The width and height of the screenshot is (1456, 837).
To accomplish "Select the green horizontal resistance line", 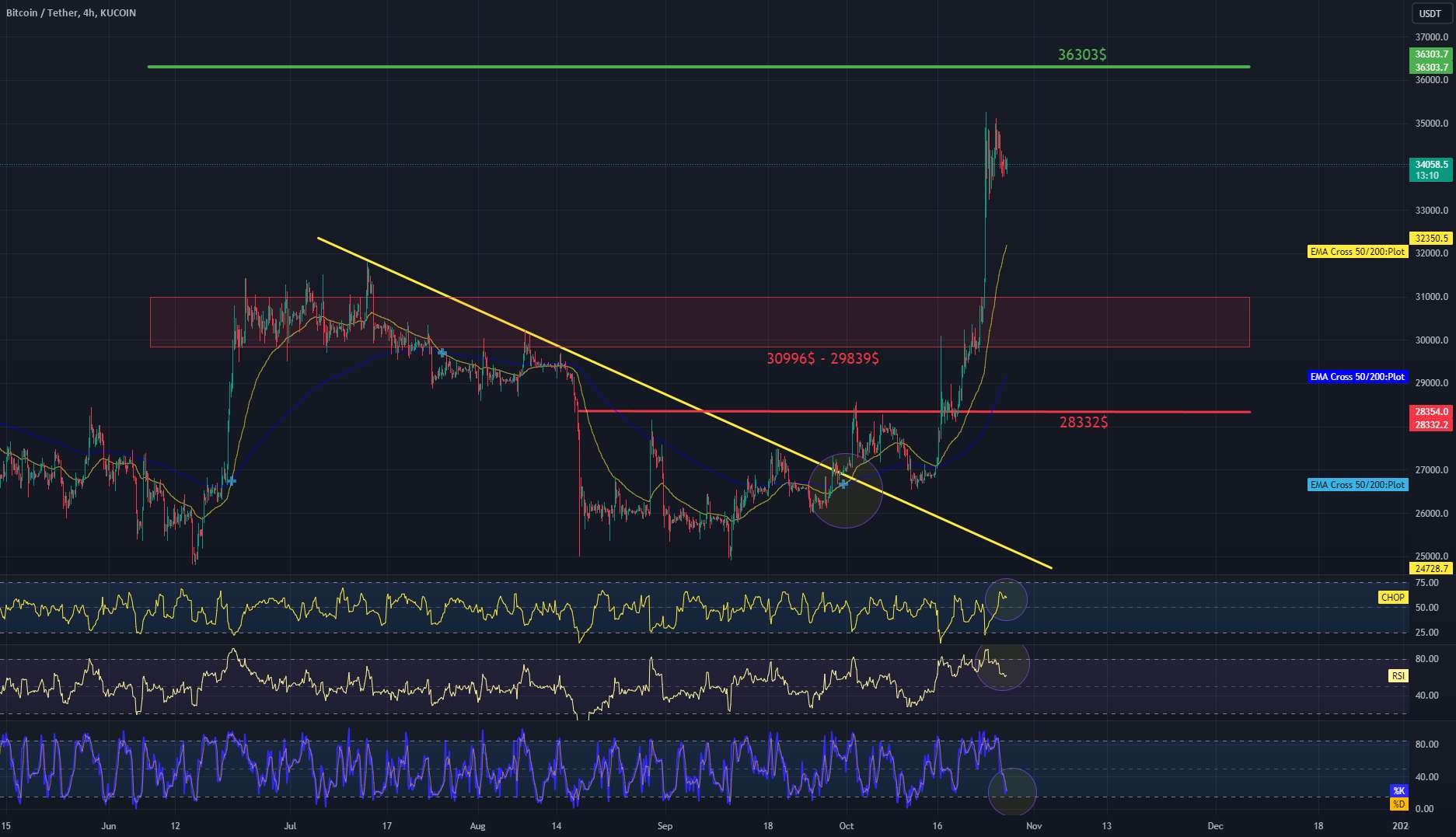I will [x=699, y=67].
